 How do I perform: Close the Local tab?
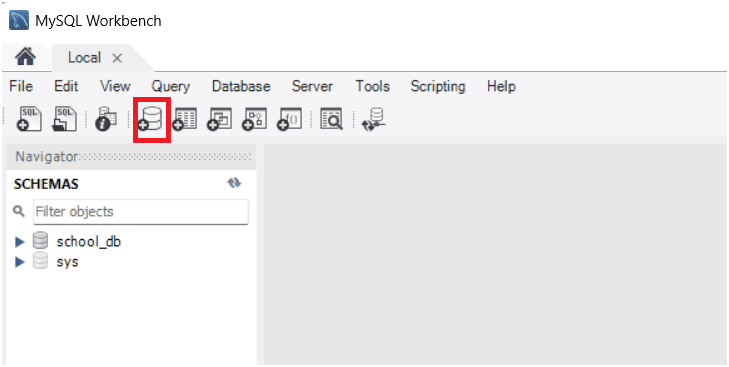coord(117,58)
